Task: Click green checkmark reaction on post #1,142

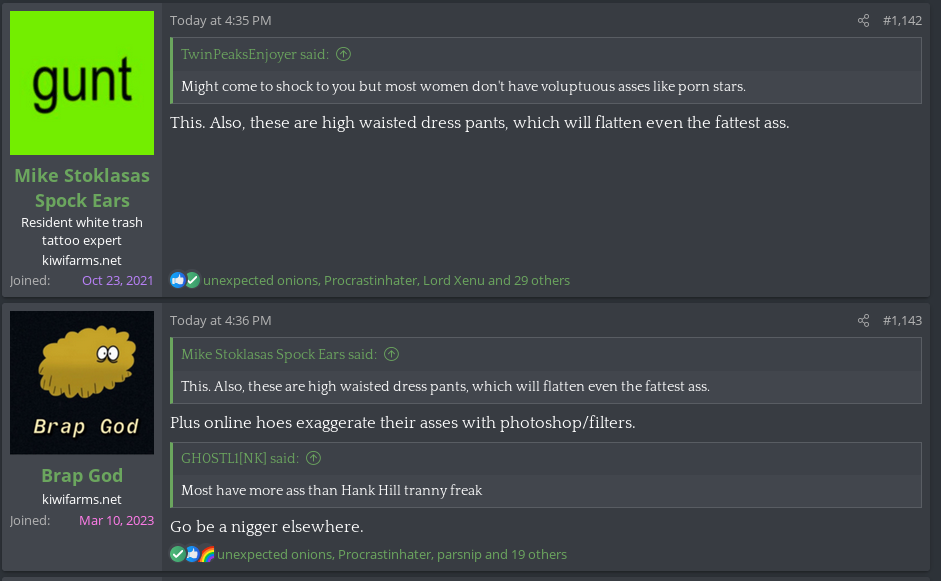Action: (x=192, y=280)
